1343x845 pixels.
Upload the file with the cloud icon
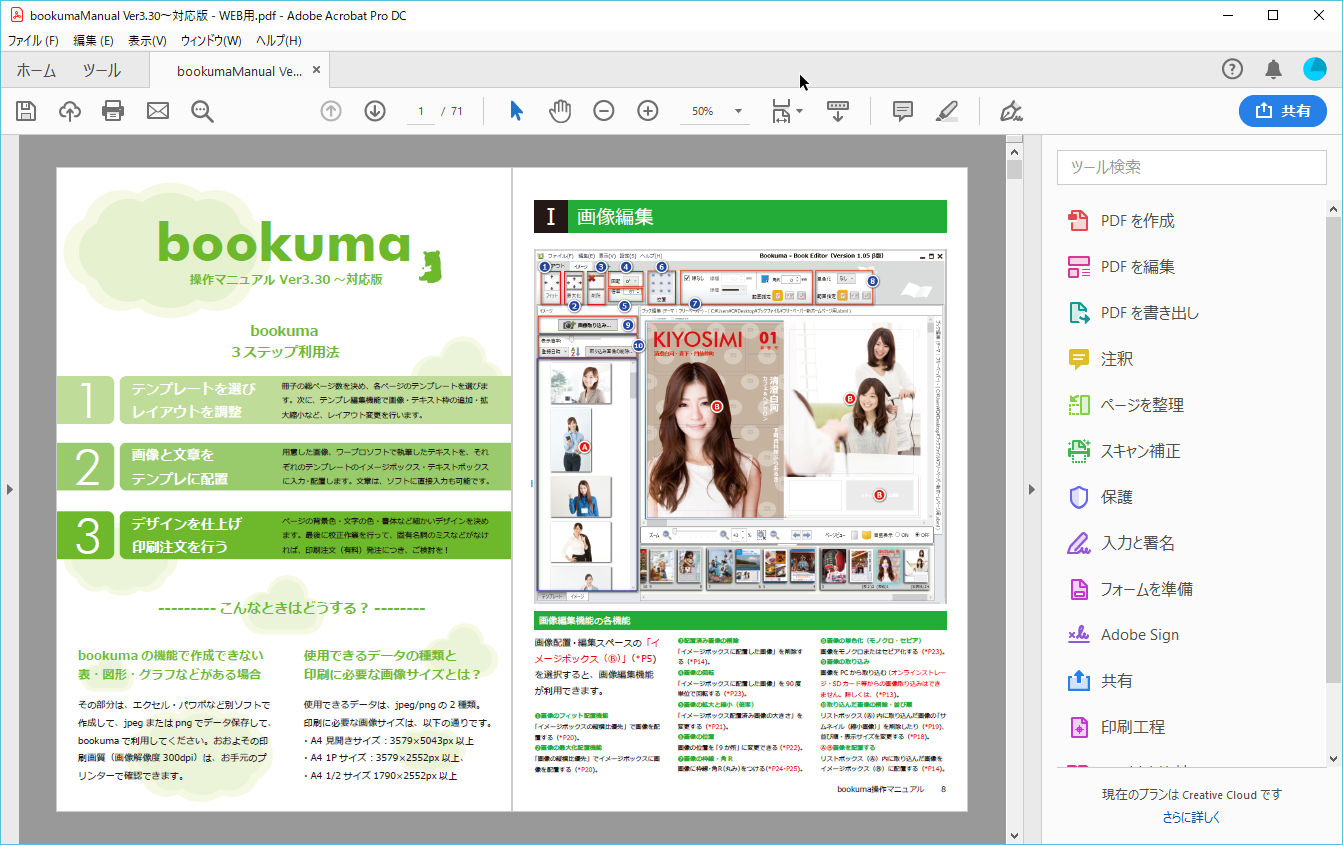70,111
